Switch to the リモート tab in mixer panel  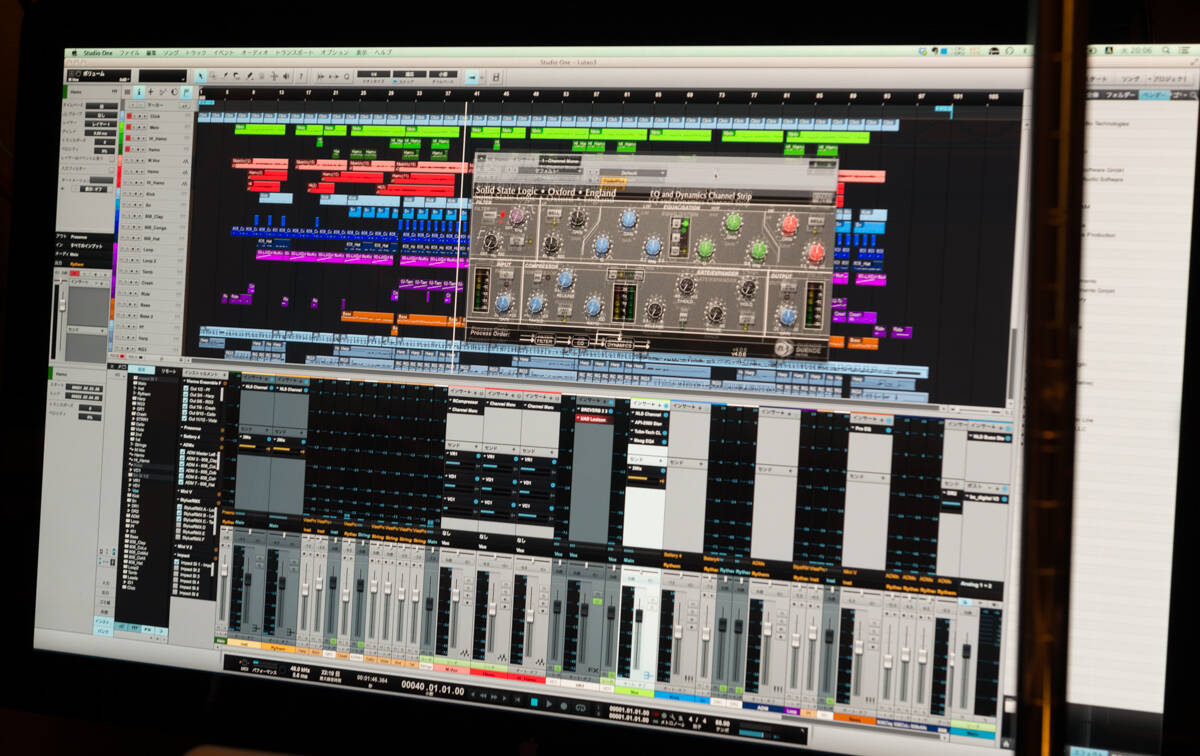pos(169,370)
